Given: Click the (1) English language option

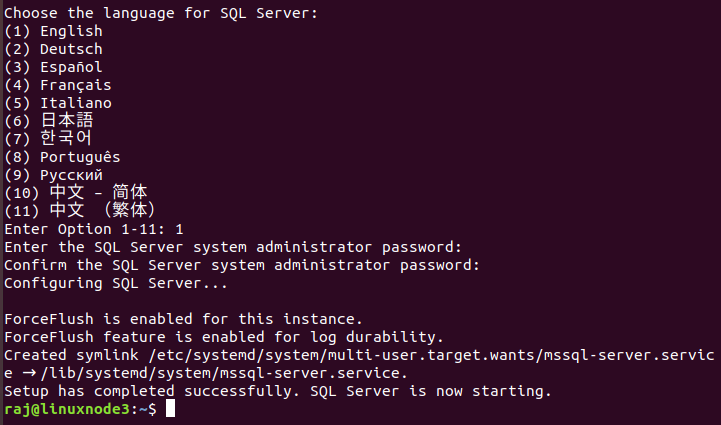Looking at the screenshot, I should 53,31.
